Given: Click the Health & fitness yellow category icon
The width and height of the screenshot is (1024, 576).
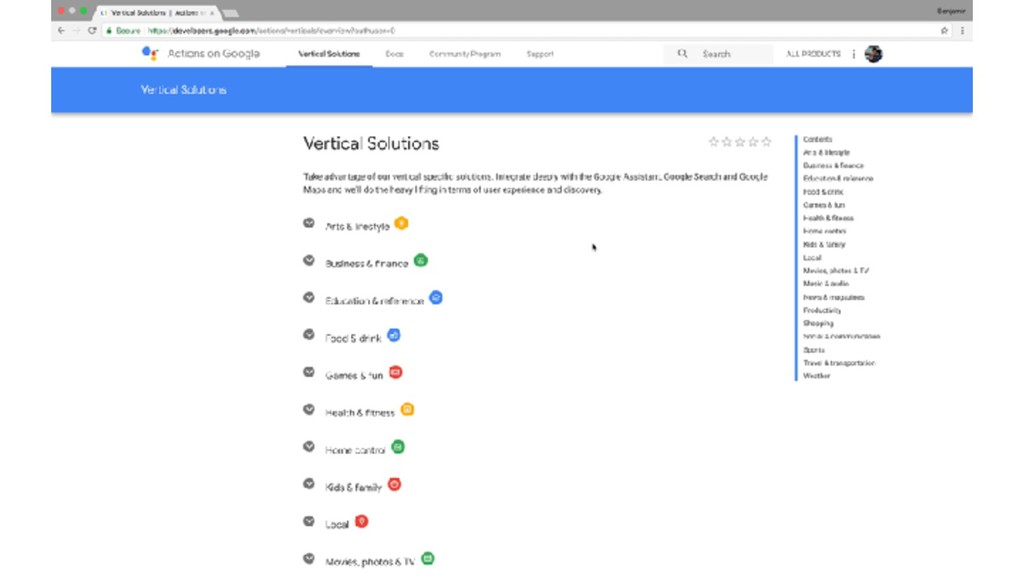Looking at the screenshot, I should click(x=408, y=409).
